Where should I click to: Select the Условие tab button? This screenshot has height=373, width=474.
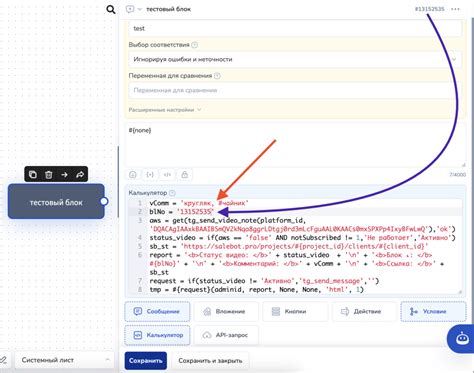(x=433, y=311)
